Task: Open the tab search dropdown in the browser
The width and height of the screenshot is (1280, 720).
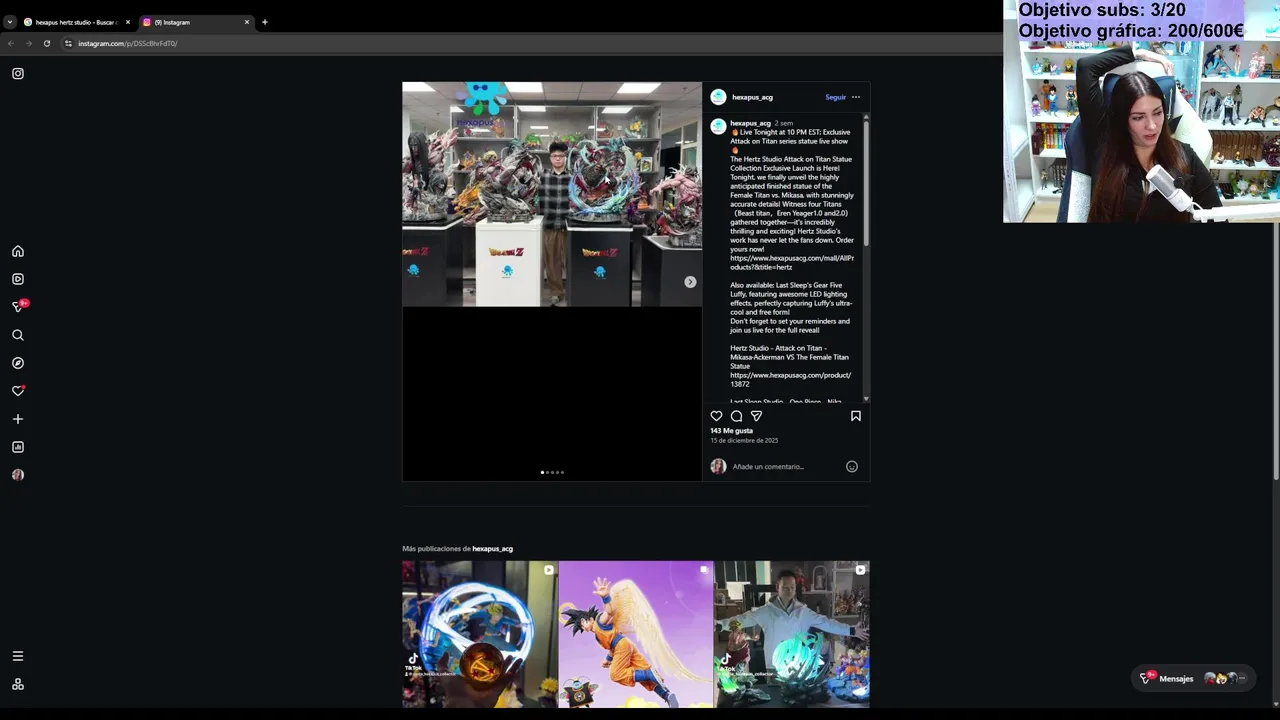Action: [x=9, y=22]
